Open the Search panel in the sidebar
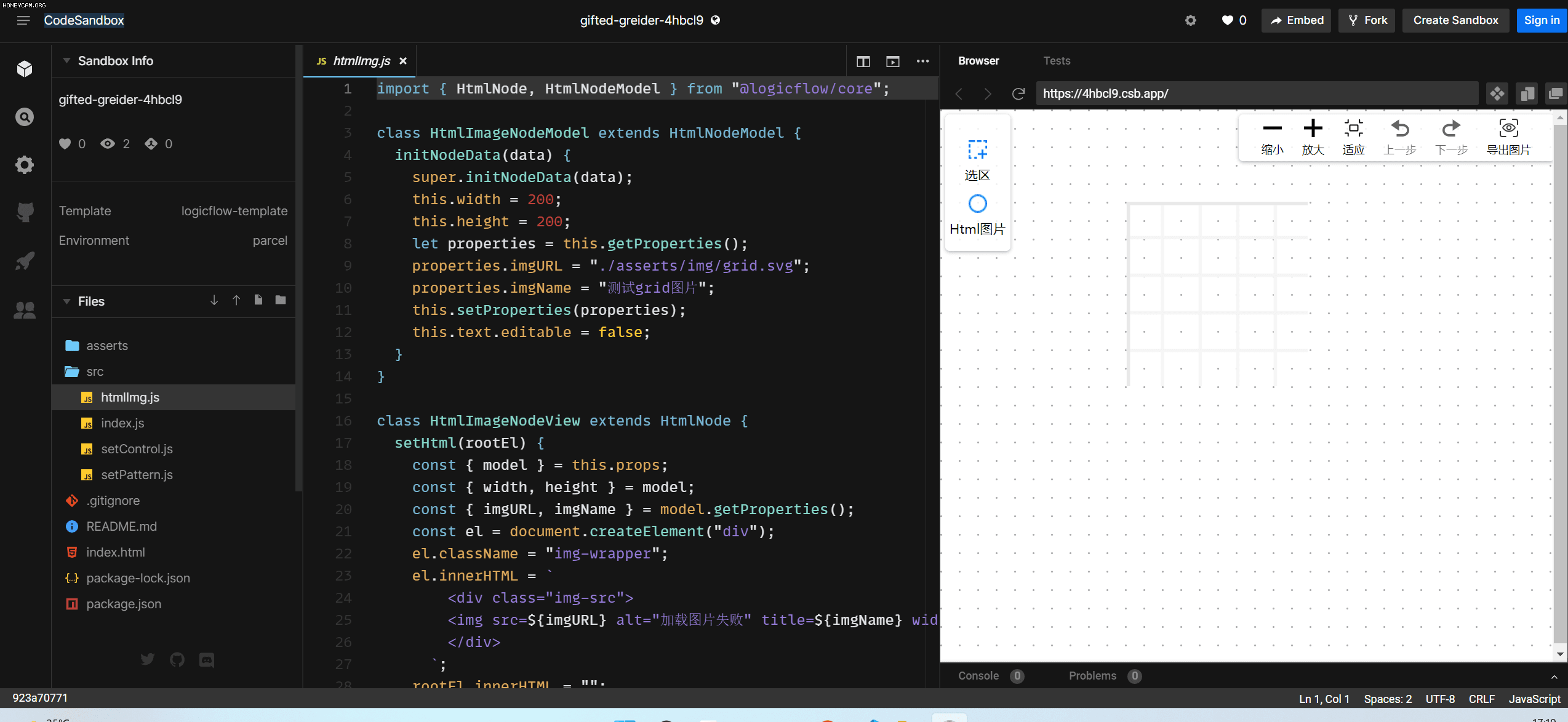The height and width of the screenshot is (722, 1568). pos(25,116)
